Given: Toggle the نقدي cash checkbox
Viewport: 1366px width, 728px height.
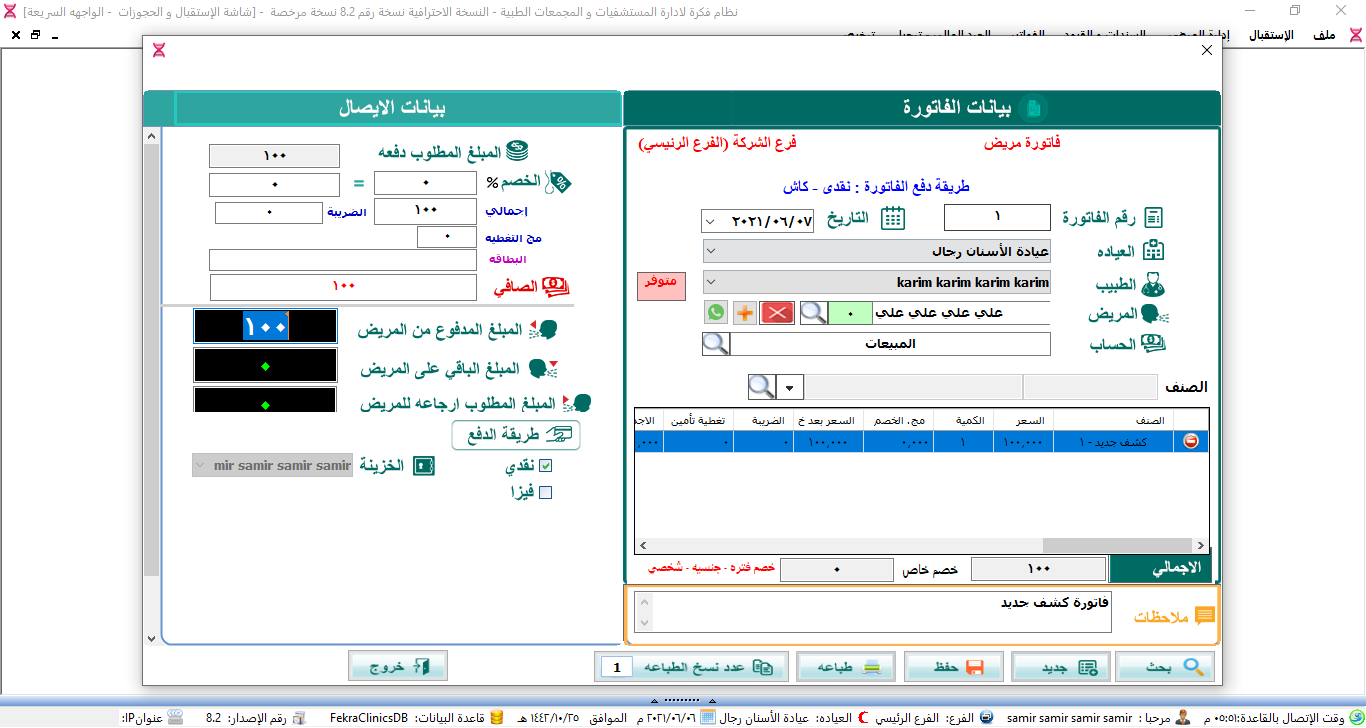Looking at the screenshot, I should [545, 466].
